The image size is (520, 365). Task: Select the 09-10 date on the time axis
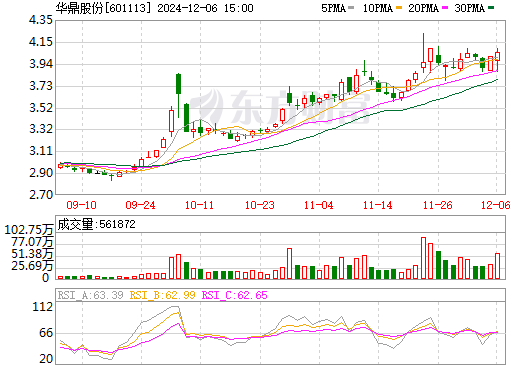[x=81, y=205]
